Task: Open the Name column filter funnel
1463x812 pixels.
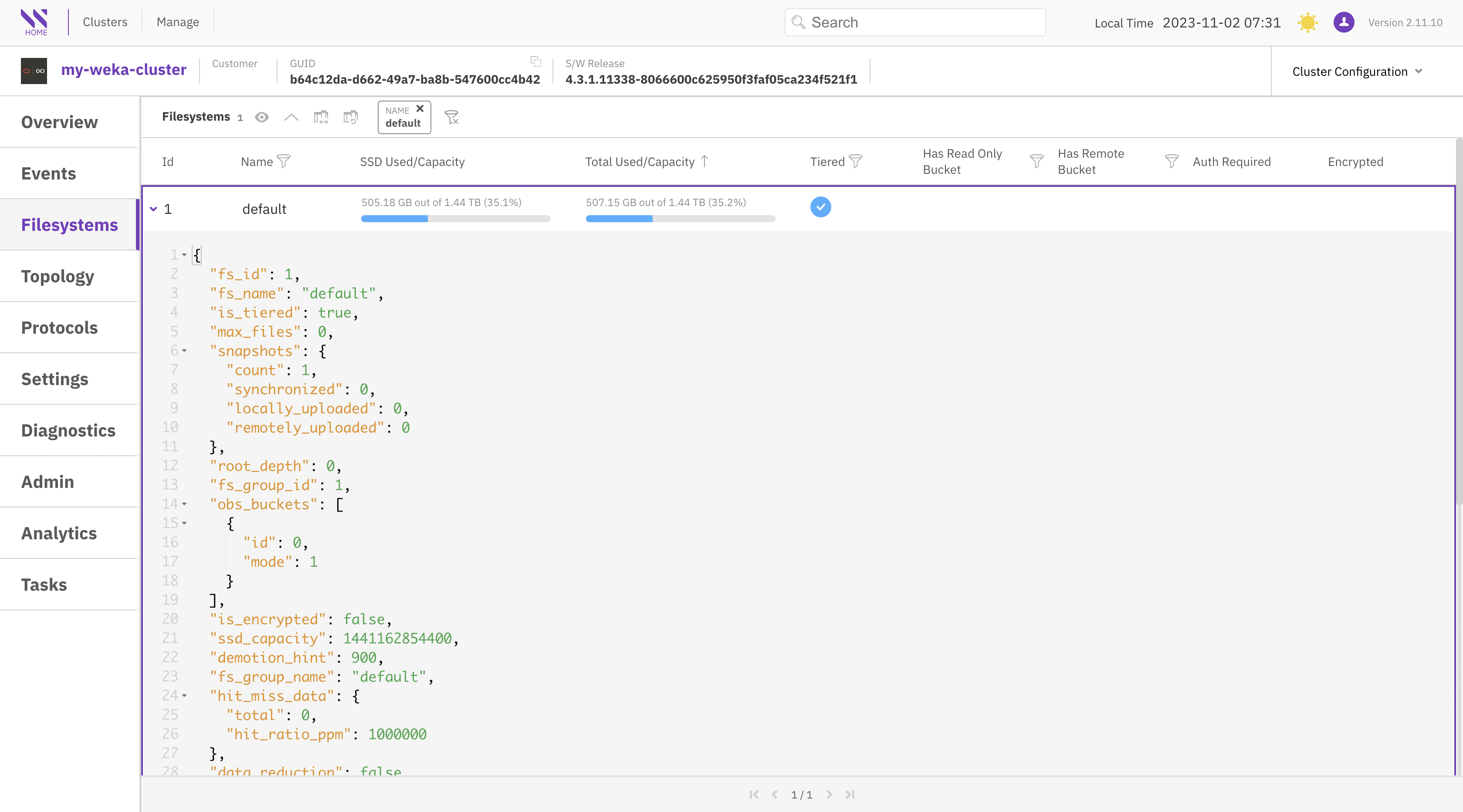Action: [x=283, y=162]
